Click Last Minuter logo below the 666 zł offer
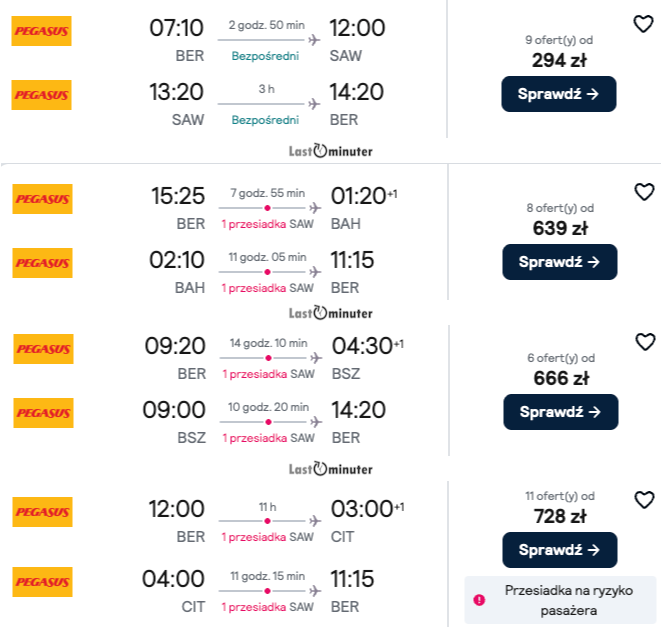This screenshot has height=627, width=663. click(x=330, y=468)
